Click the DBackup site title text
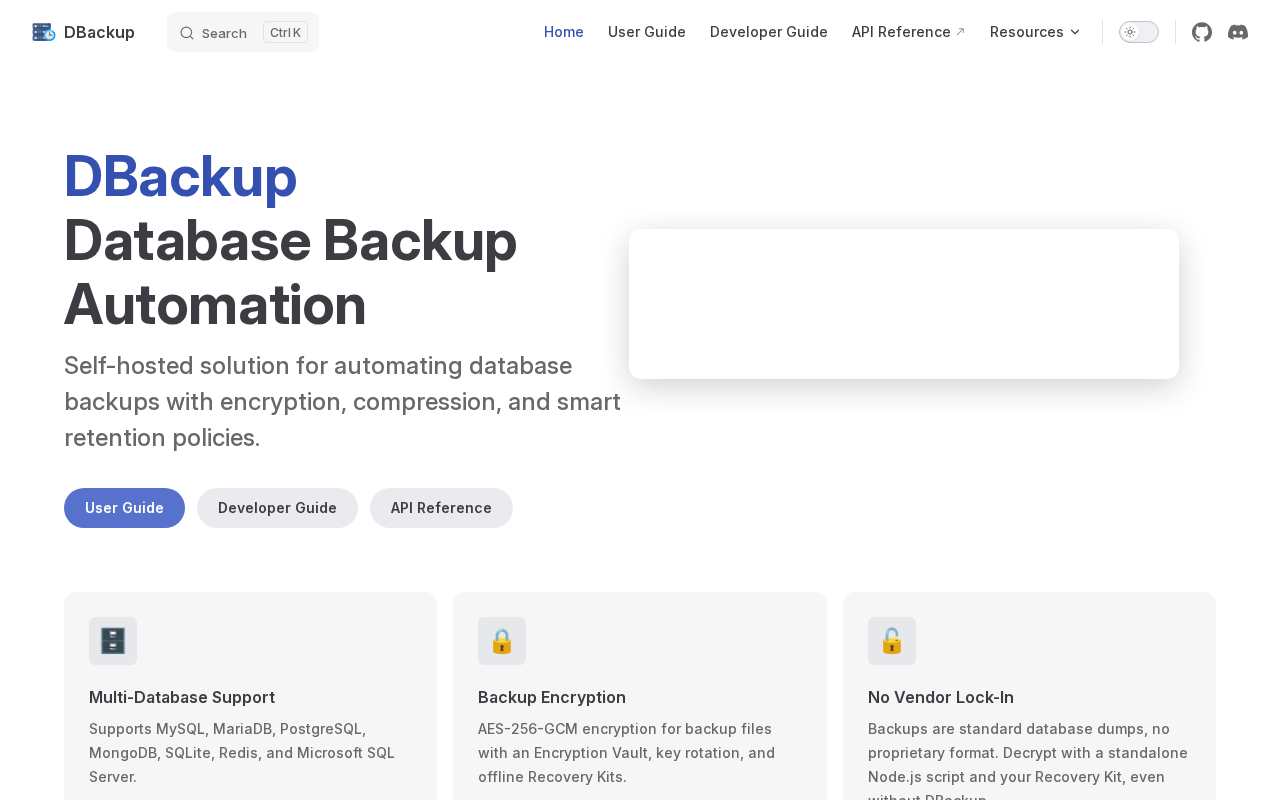1280x800 pixels. click(99, 32)
